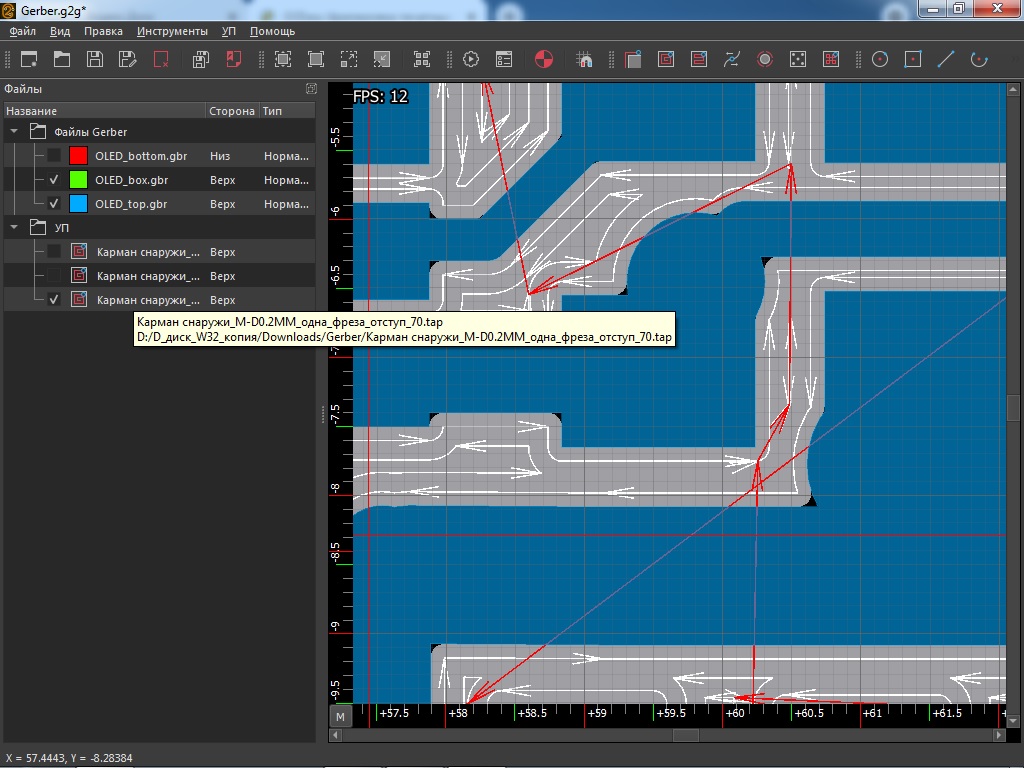Select the diagonal line drawing tool

click(945, 59)
